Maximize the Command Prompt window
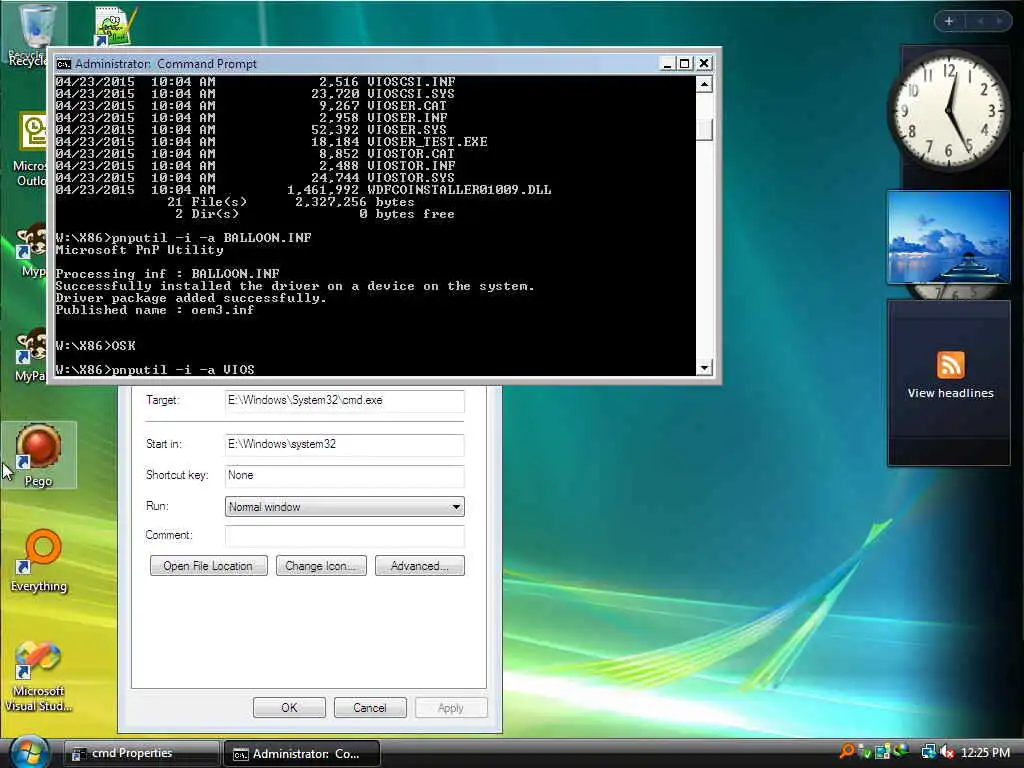This screenshot has height=768, width=1024. 684,63
